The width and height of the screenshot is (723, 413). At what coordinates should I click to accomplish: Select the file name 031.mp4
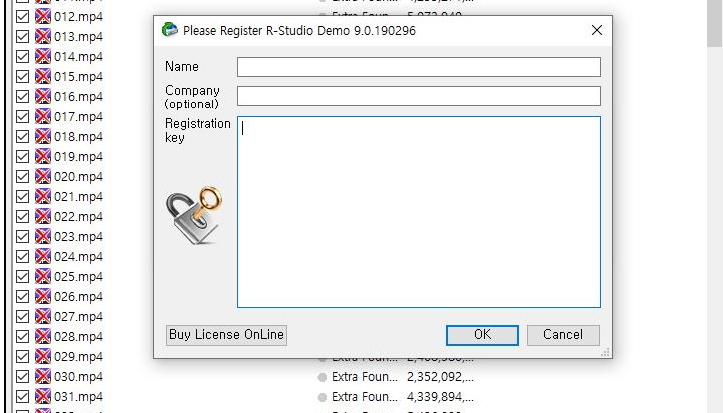(x=78, y=397)
